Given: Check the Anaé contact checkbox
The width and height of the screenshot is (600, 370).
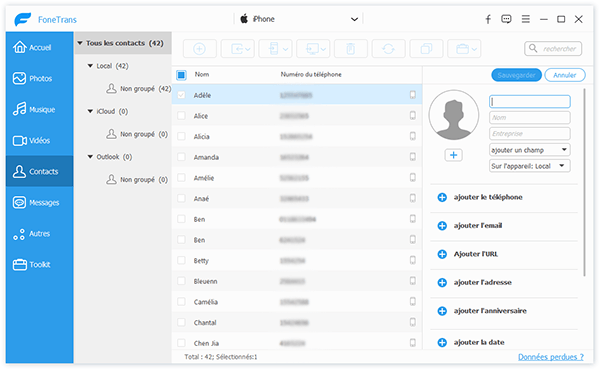Looking at the screenshot, I should [x=181, y=198].
